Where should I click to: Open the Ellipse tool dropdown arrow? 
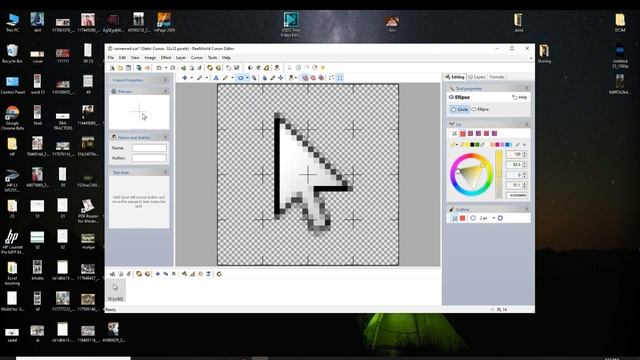tap(247, 78)
